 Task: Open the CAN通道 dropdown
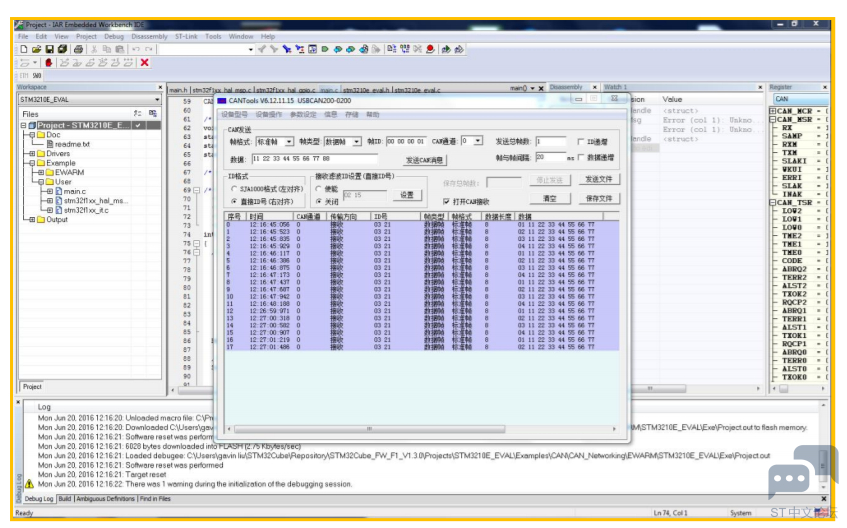tap(478, 141)
